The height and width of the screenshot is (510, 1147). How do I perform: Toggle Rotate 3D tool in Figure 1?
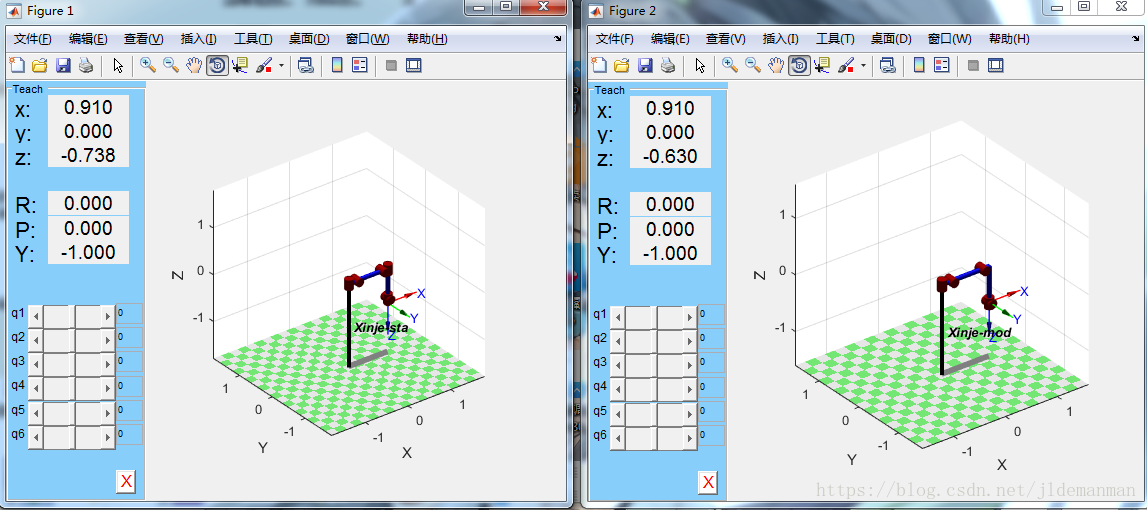pyautogui.click(x=217, y=66)
